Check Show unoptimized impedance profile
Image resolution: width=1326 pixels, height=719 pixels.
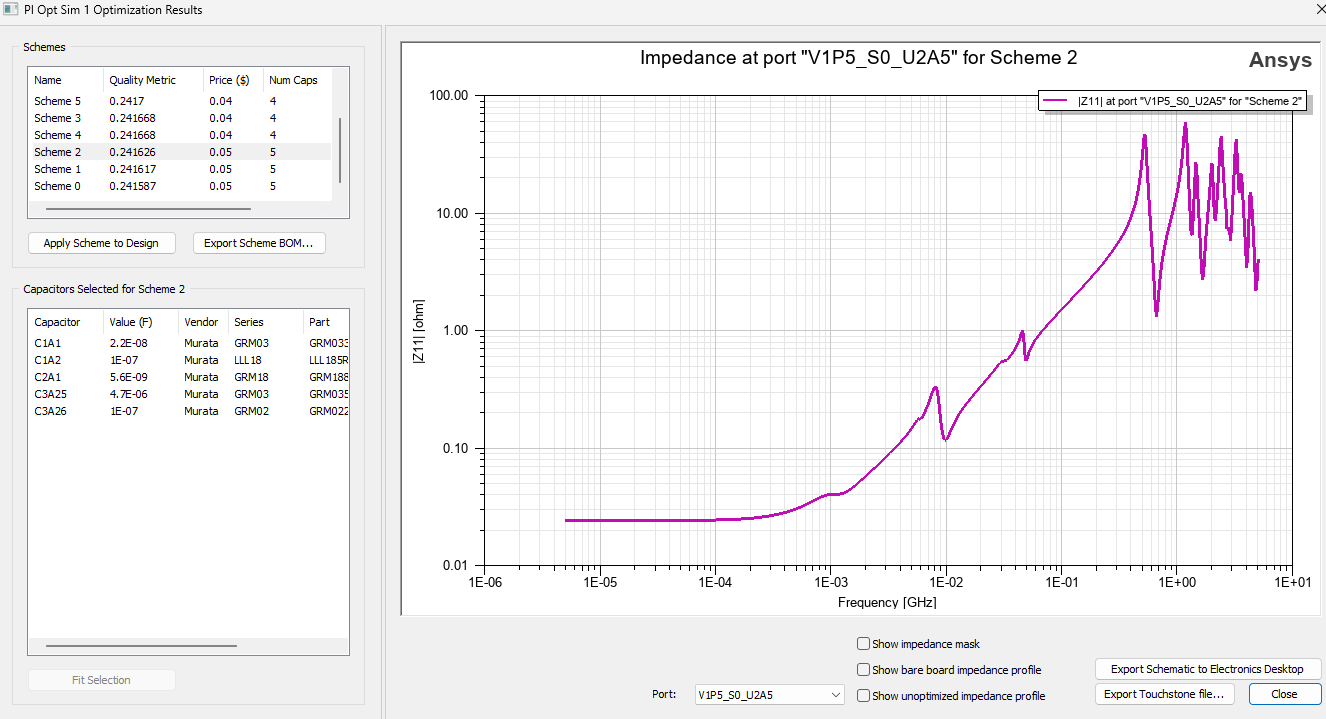click(x=864, y=696)
